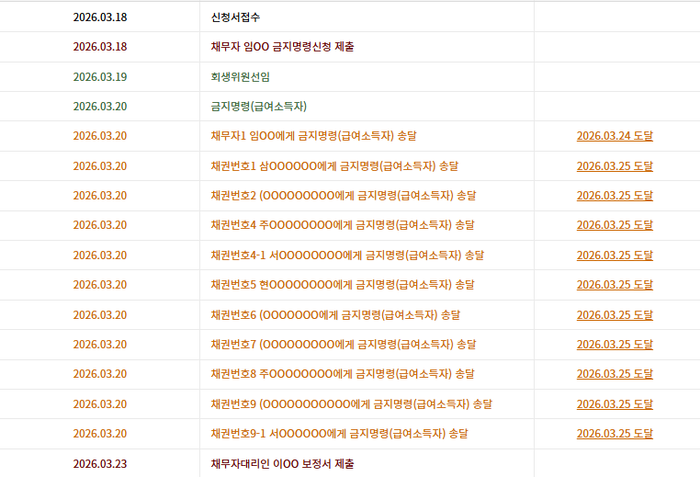Select 채권번호4 주OOOOOOOO에게 송달 text
This screenshot has height=477, width=700.
pos(342,225)
